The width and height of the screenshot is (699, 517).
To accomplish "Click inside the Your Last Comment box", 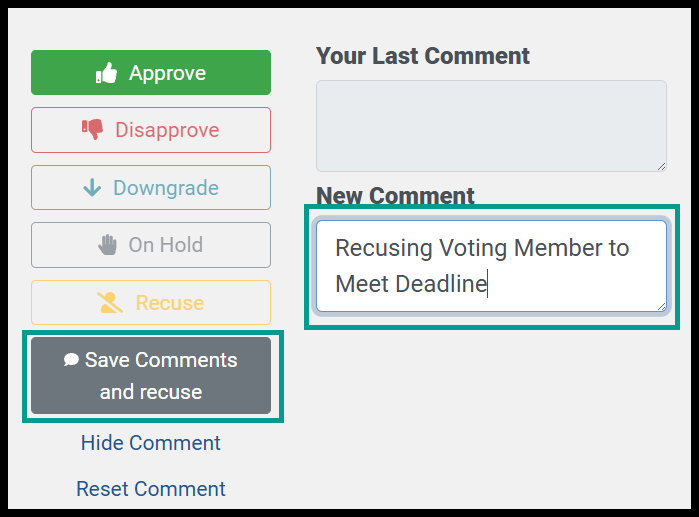I will (491, 126).
